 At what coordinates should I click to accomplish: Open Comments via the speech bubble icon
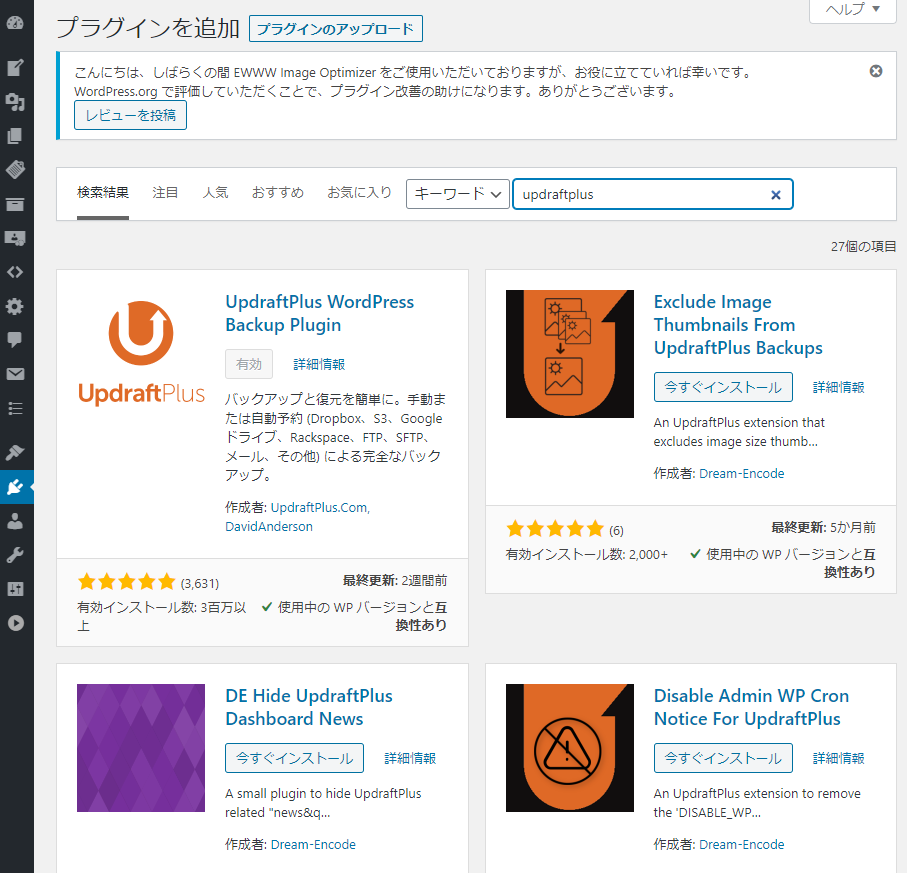pos(15,340)
